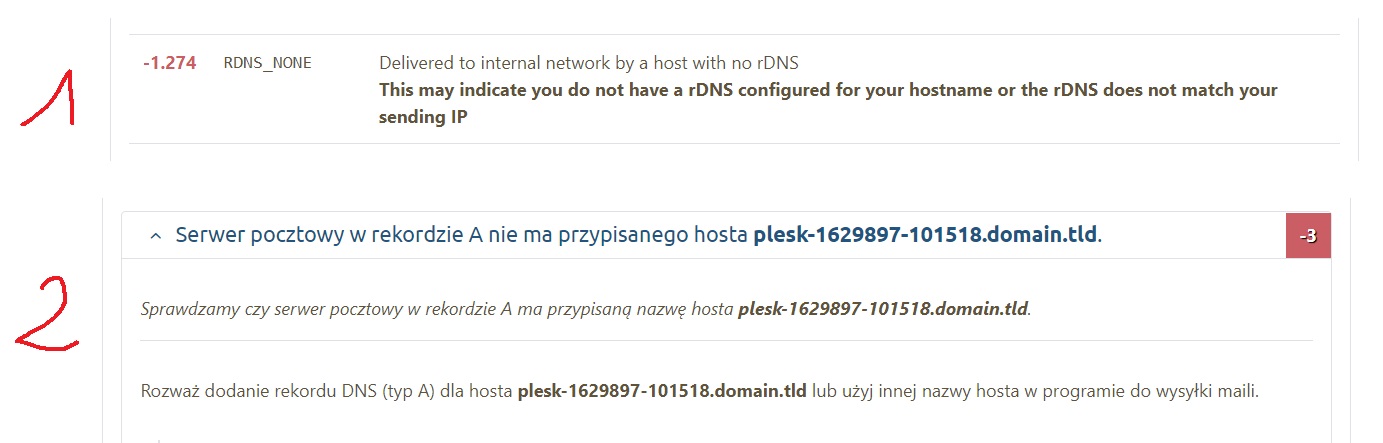The width and height of the screenshot is (1383, 443).
Task: Select the RDNS_NONE rule name
Action: click(x=268, y=63)
